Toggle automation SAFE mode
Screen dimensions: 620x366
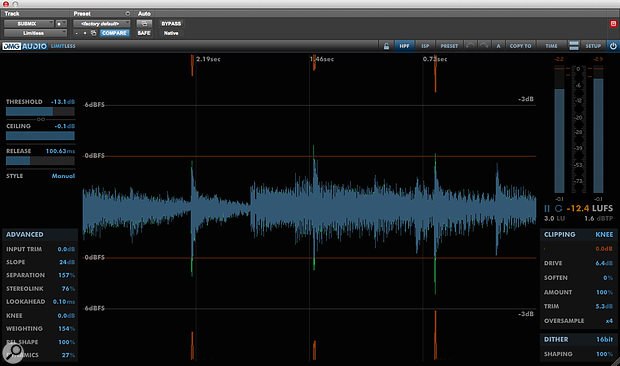144,33
